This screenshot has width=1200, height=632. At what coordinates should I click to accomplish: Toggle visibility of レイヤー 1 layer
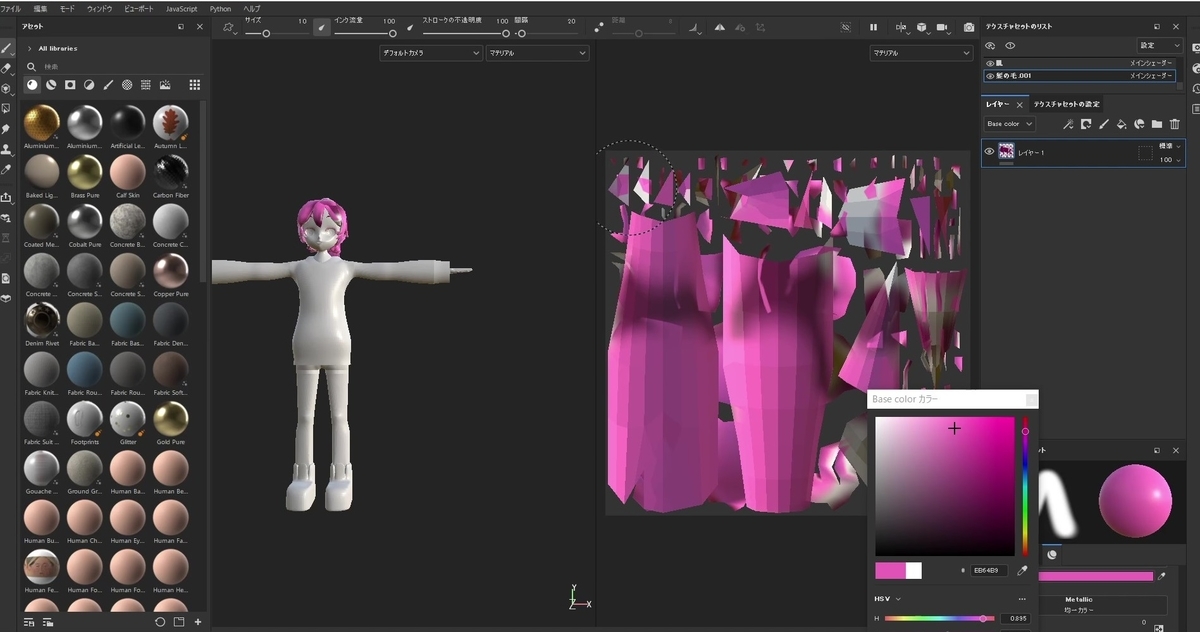pos(989,152)
